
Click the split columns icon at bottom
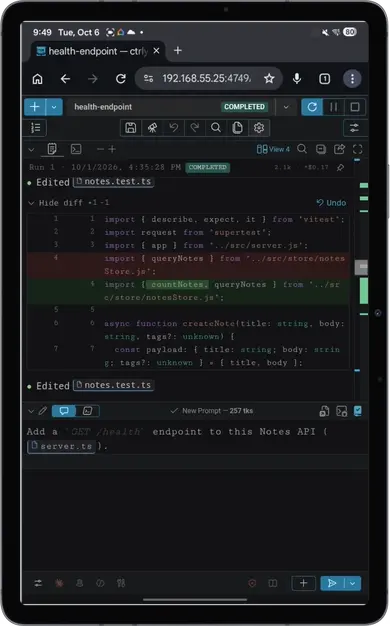[x=273, y=583]
